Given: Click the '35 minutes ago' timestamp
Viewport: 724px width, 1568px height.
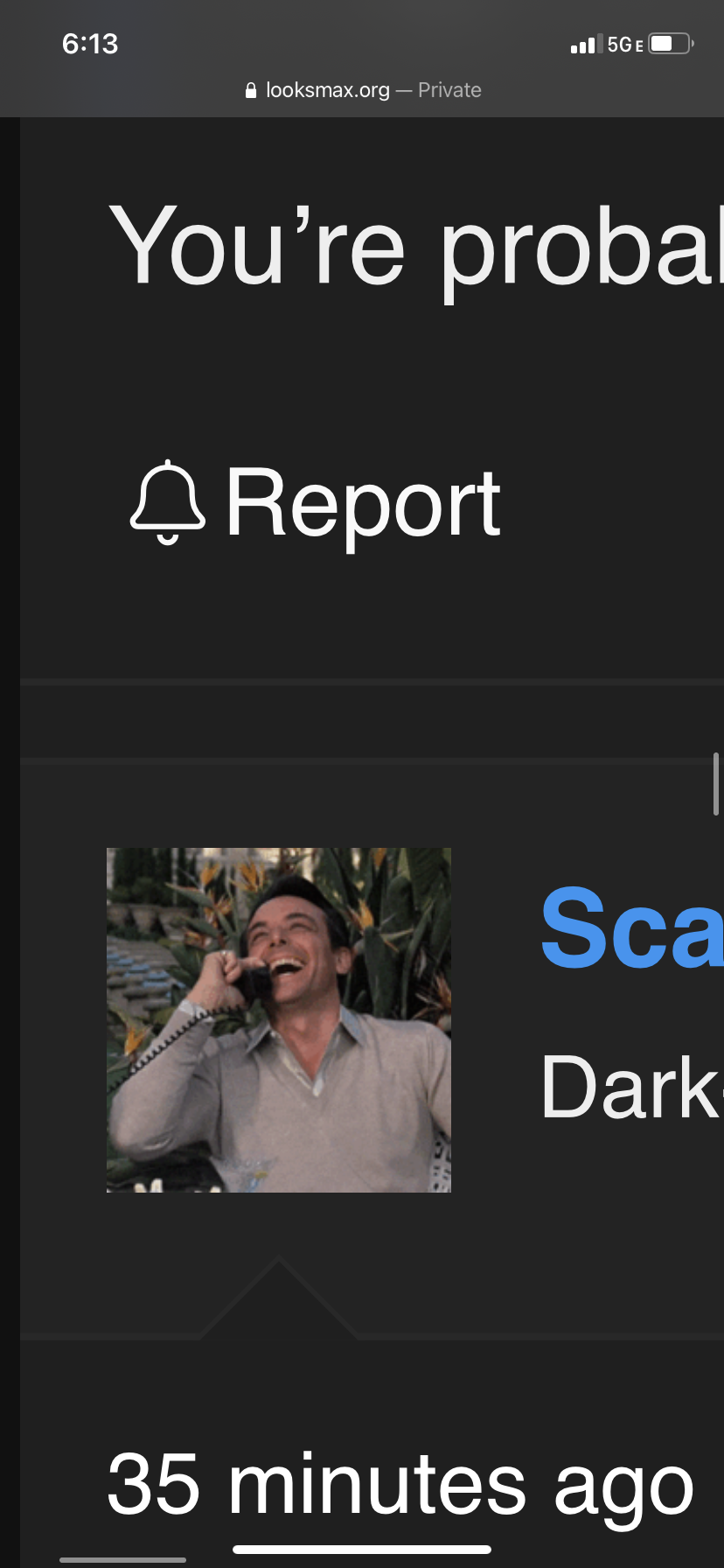Looking at the screenshot, I should [400, 1484].
